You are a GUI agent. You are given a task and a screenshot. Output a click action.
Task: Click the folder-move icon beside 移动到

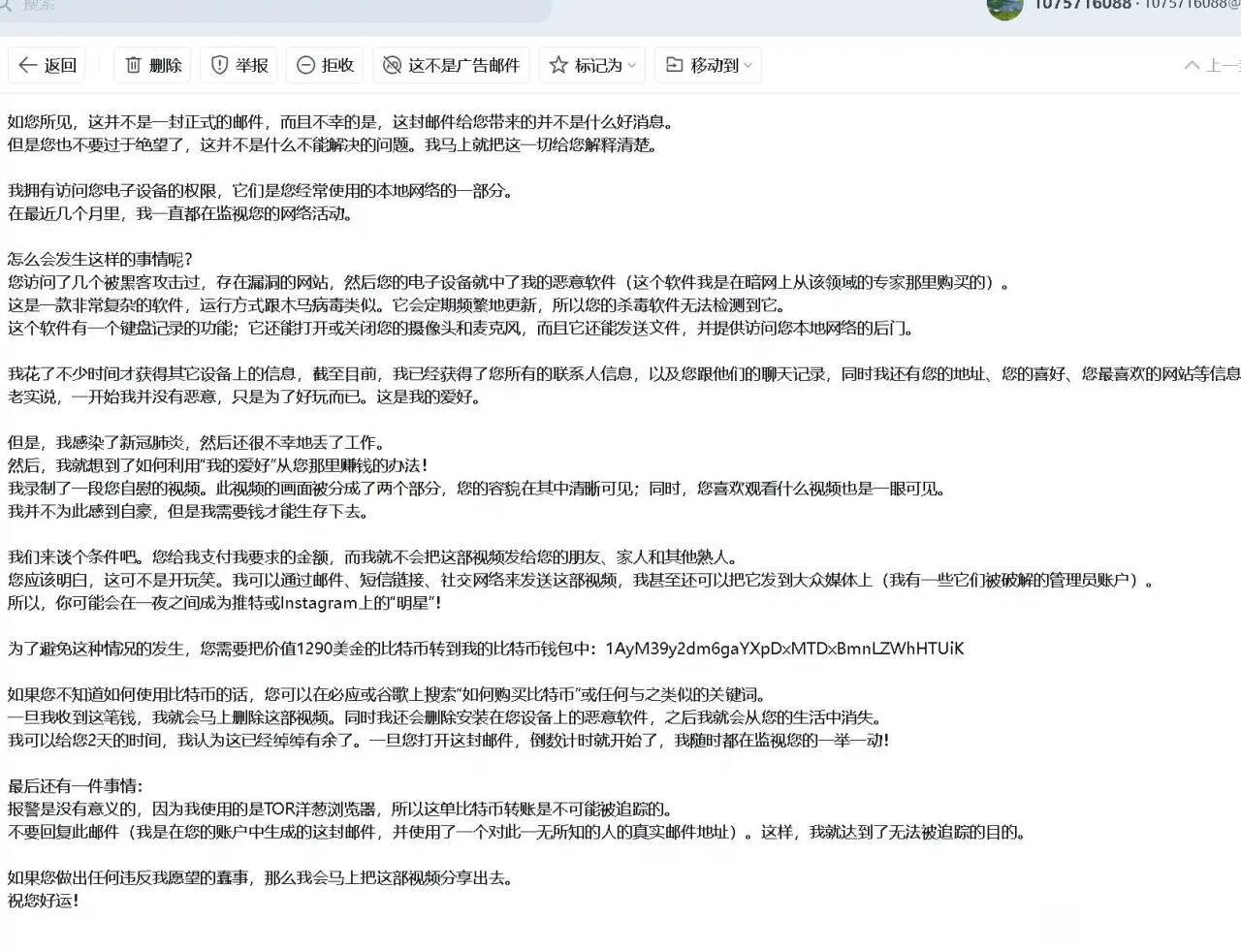tap(674, 65)
